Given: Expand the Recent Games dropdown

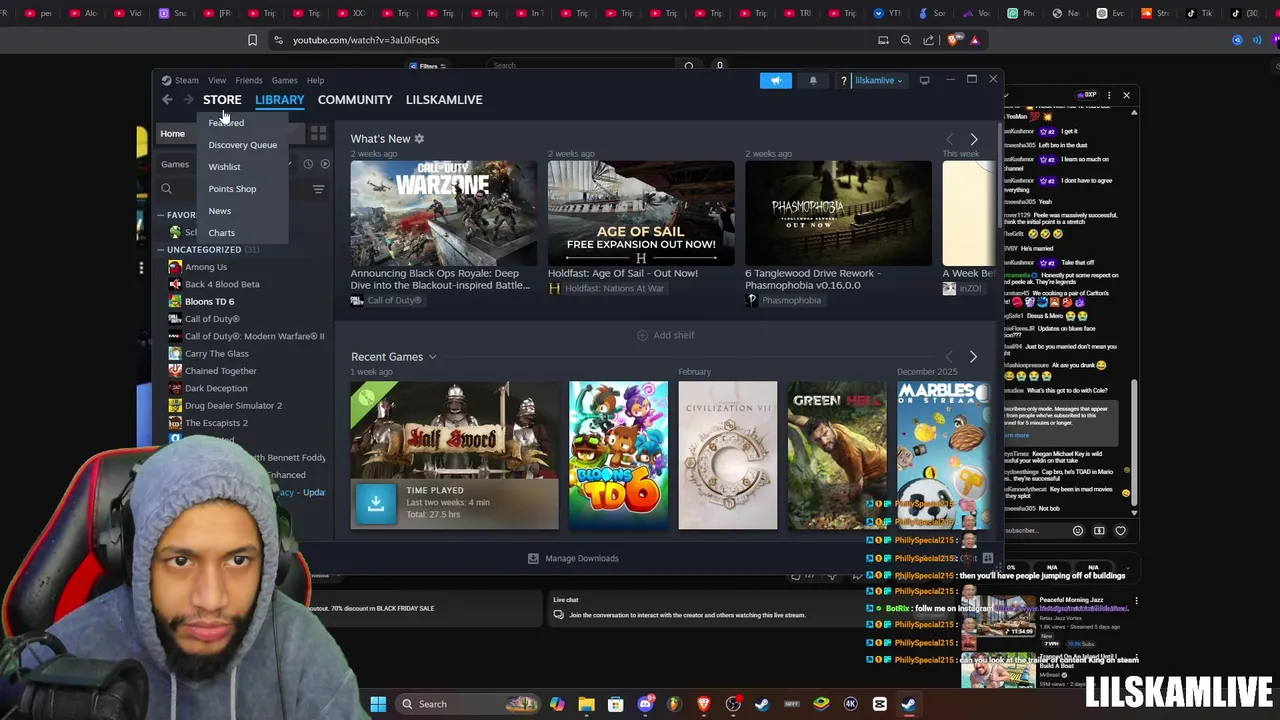Looking at the screenshot, I should tap(432, 357).
